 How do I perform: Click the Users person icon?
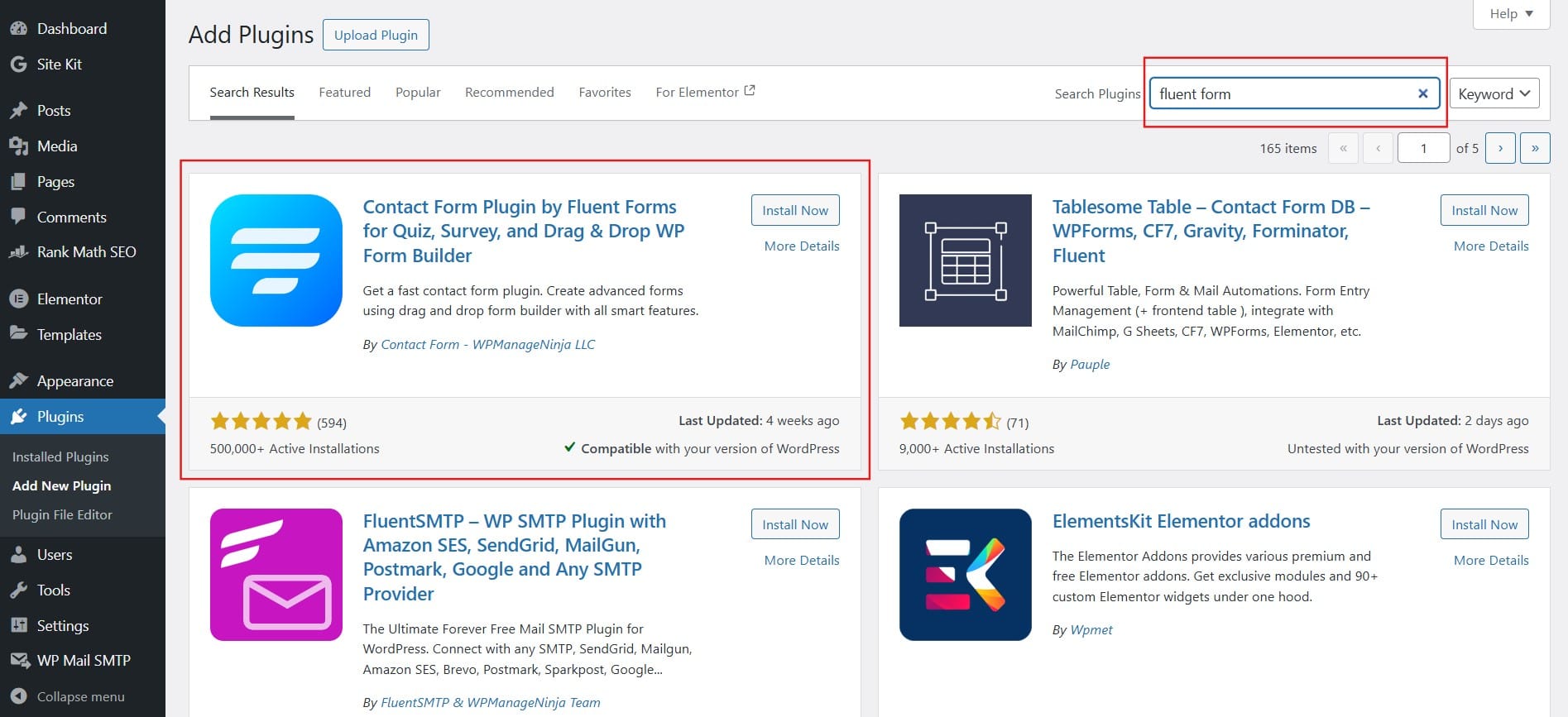click(19, 554)
